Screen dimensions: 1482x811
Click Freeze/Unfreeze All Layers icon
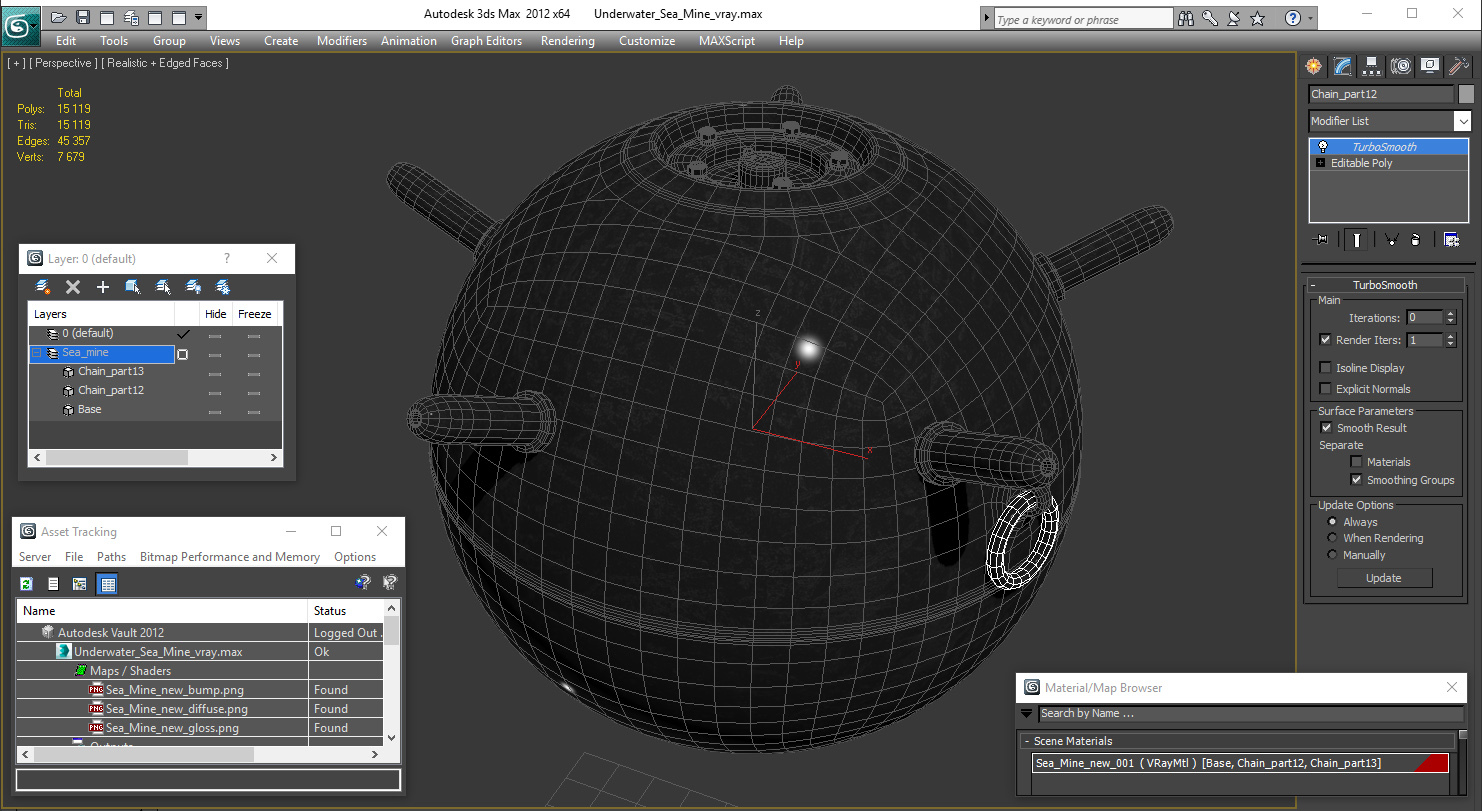pyautogui.click(x=223, y=287)
